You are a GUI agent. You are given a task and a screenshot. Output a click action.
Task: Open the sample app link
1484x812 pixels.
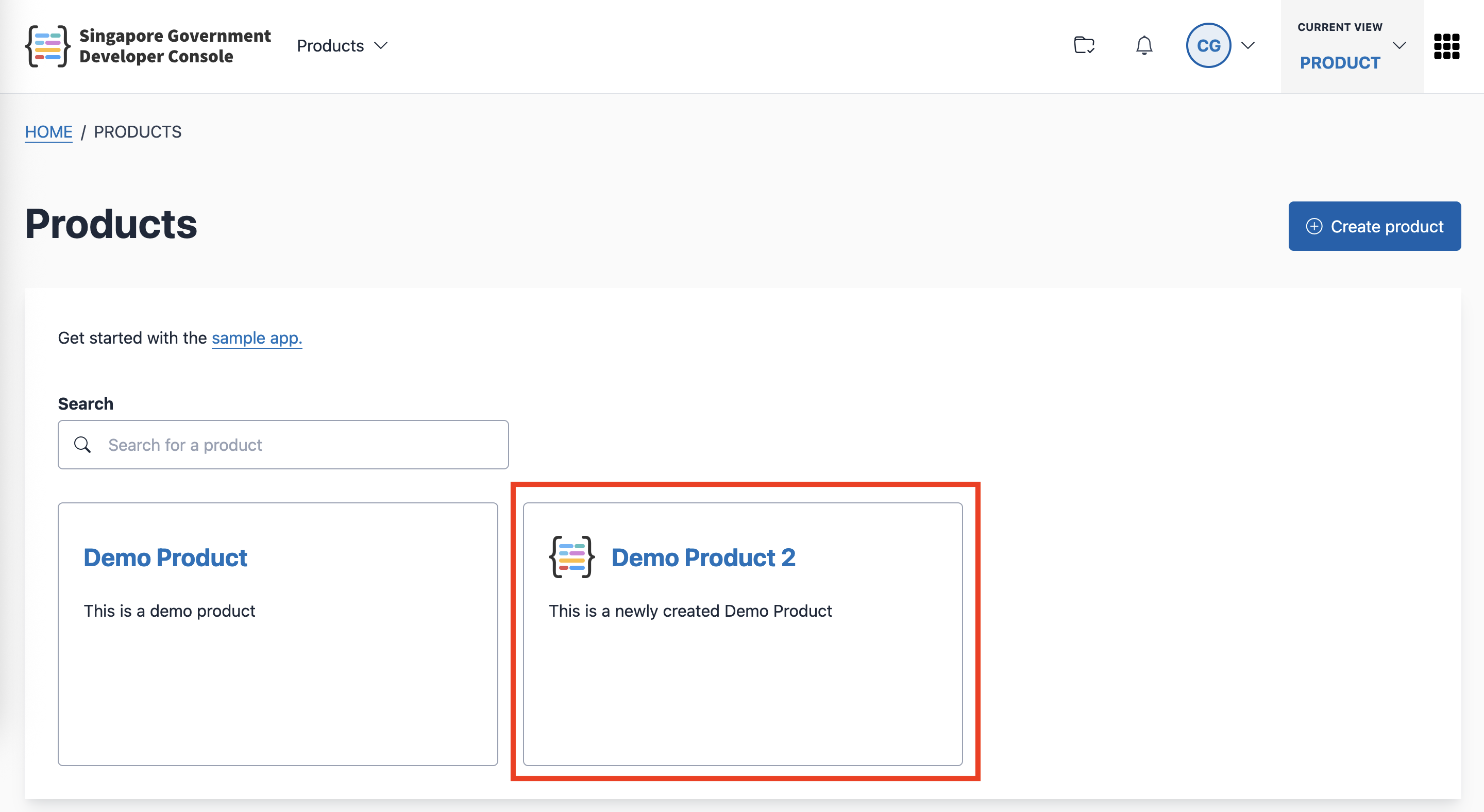[257, 338]
